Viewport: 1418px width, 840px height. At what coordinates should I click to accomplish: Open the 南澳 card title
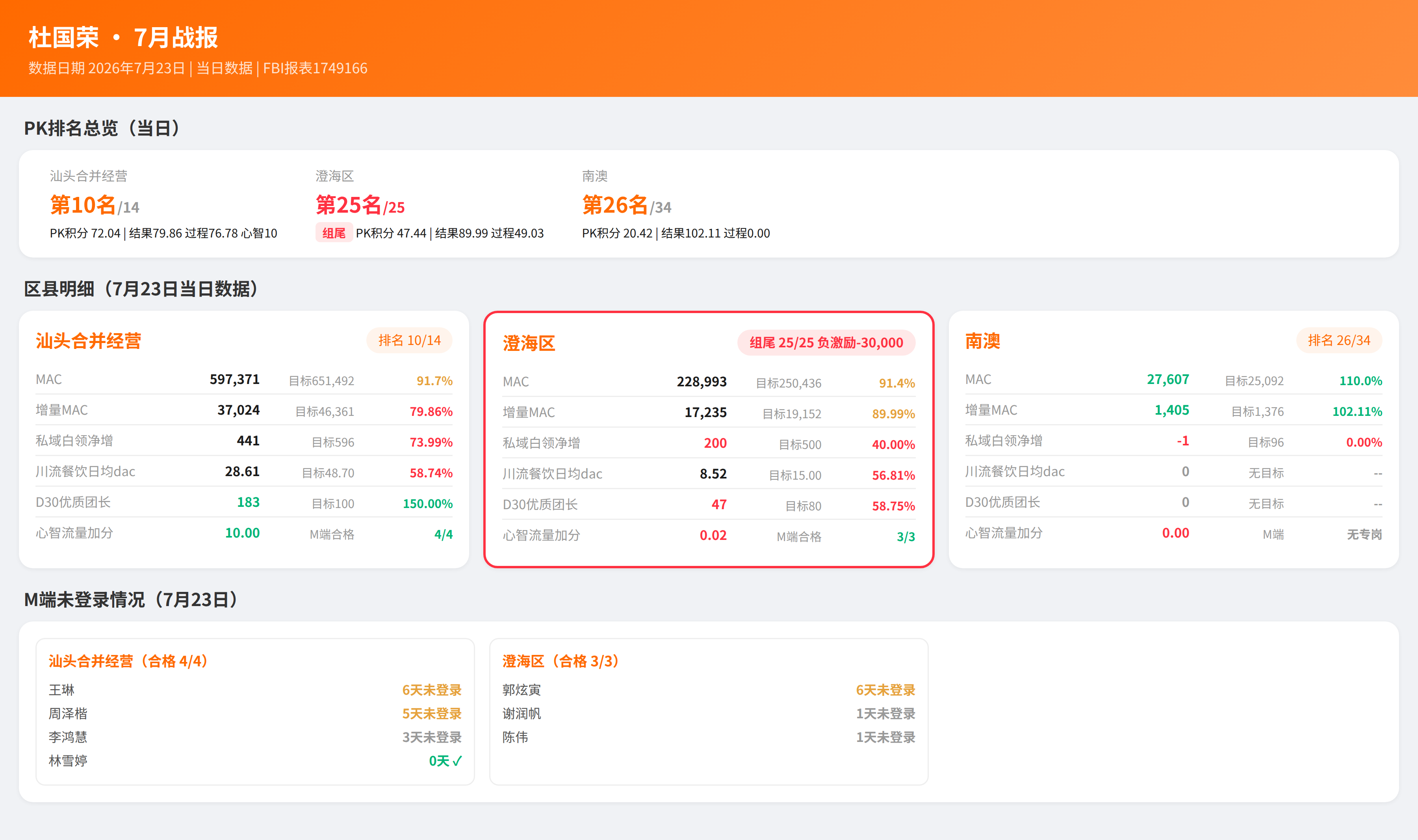[983, 341]
